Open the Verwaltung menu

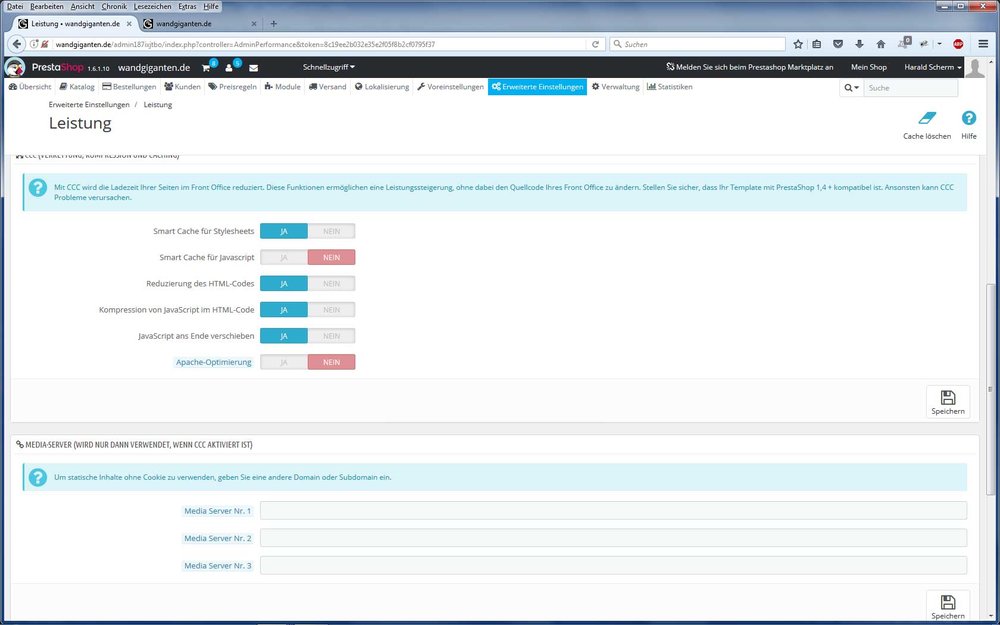pos(615,87)
